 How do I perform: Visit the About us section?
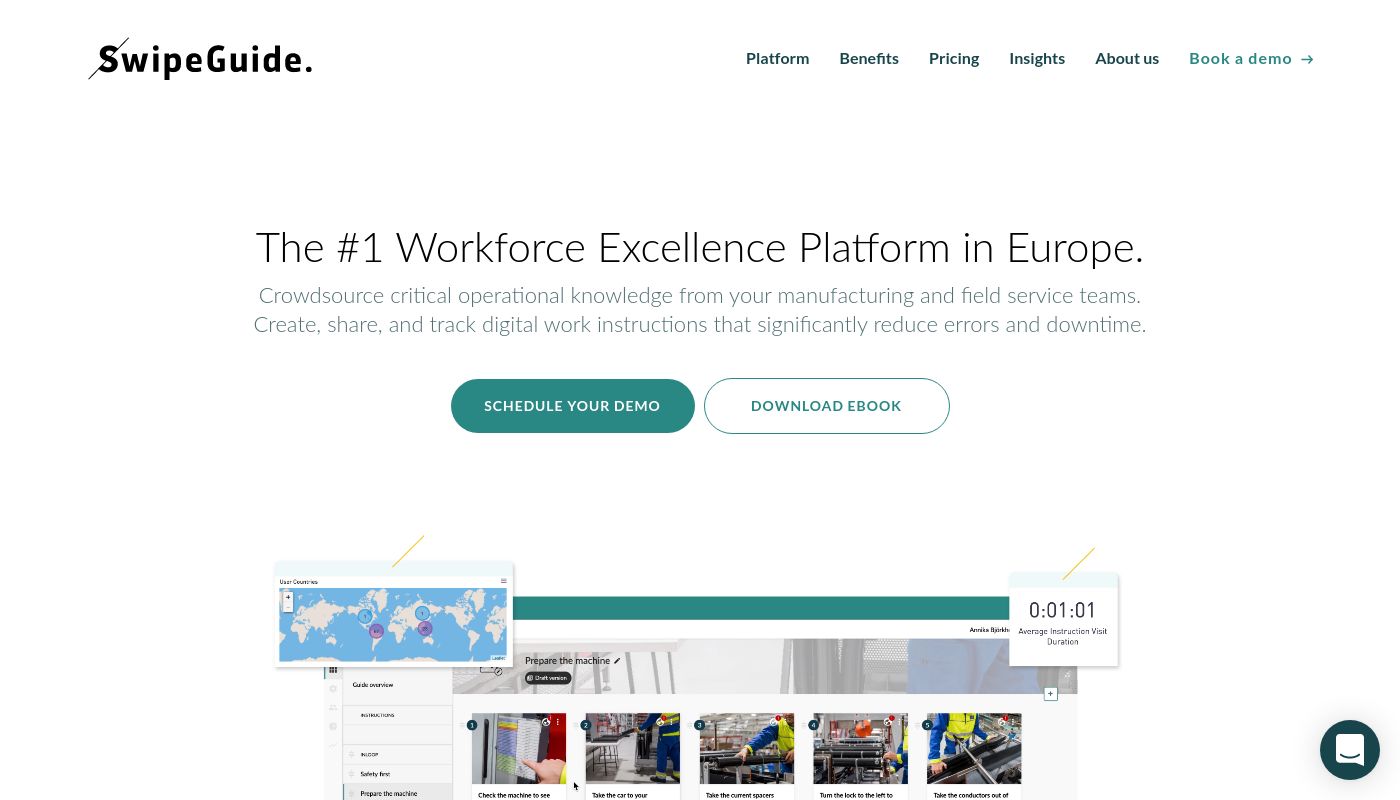1127,58
